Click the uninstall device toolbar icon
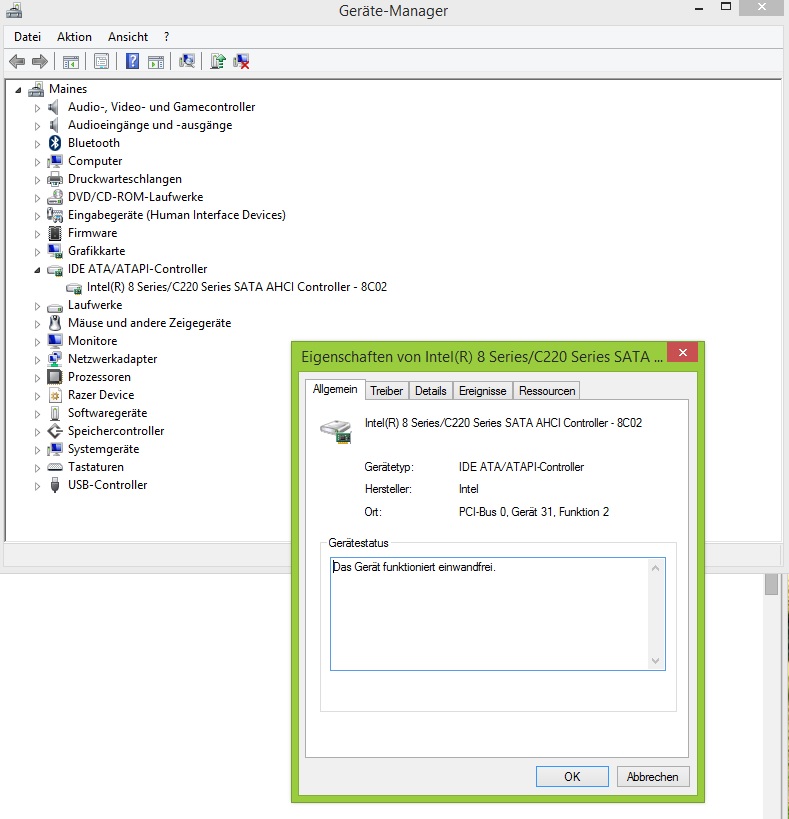The image size is (789, 819). pyautogui.click(x=241, y=62)
